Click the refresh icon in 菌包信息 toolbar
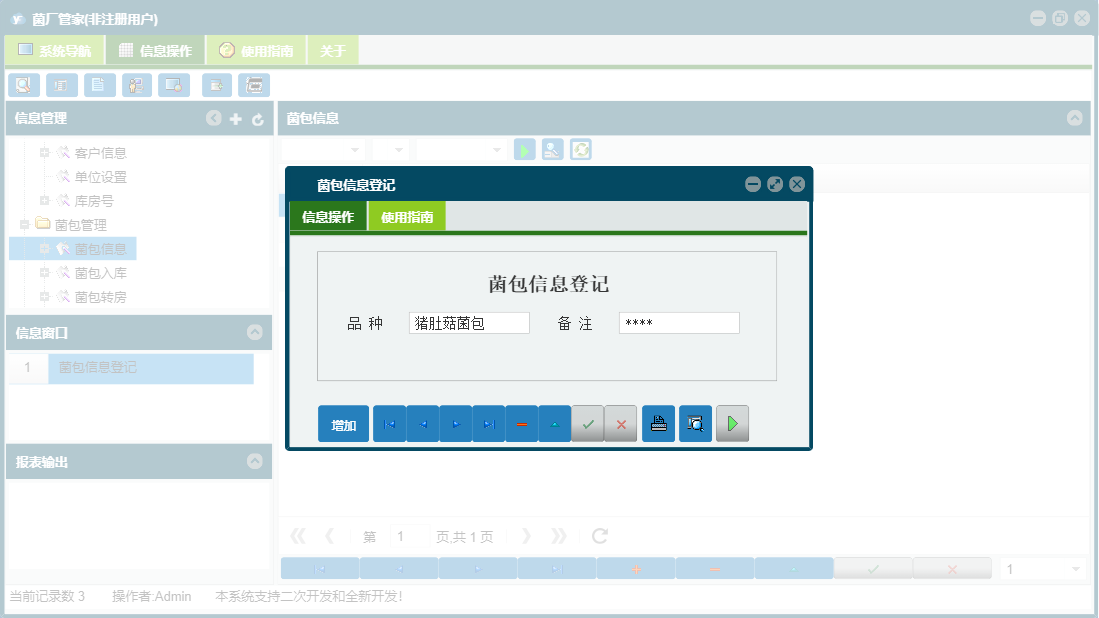1099x618 pixels. pos(581,149)
